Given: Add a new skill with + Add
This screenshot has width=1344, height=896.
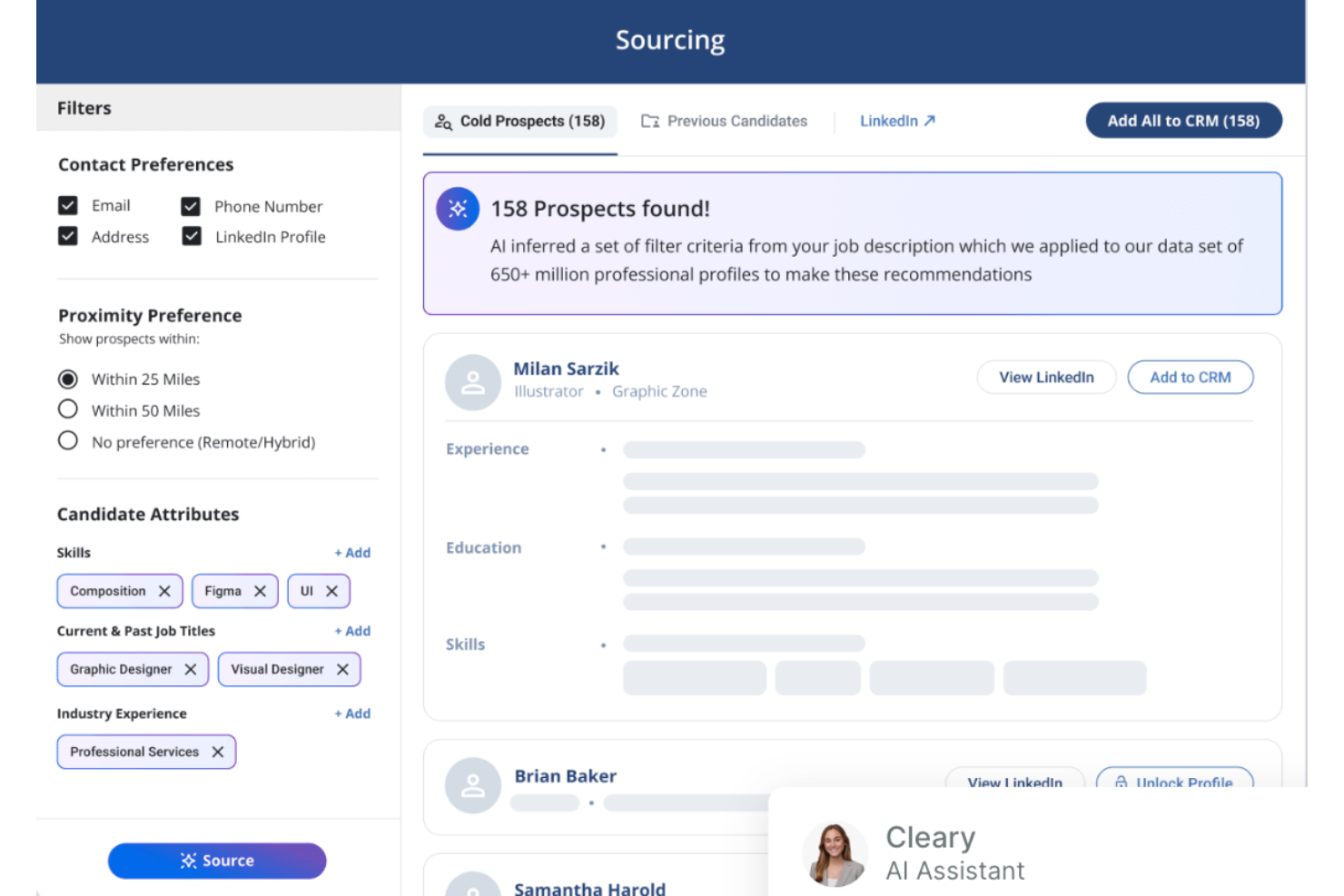Looking at the screenshot, I should coord(352,553).
